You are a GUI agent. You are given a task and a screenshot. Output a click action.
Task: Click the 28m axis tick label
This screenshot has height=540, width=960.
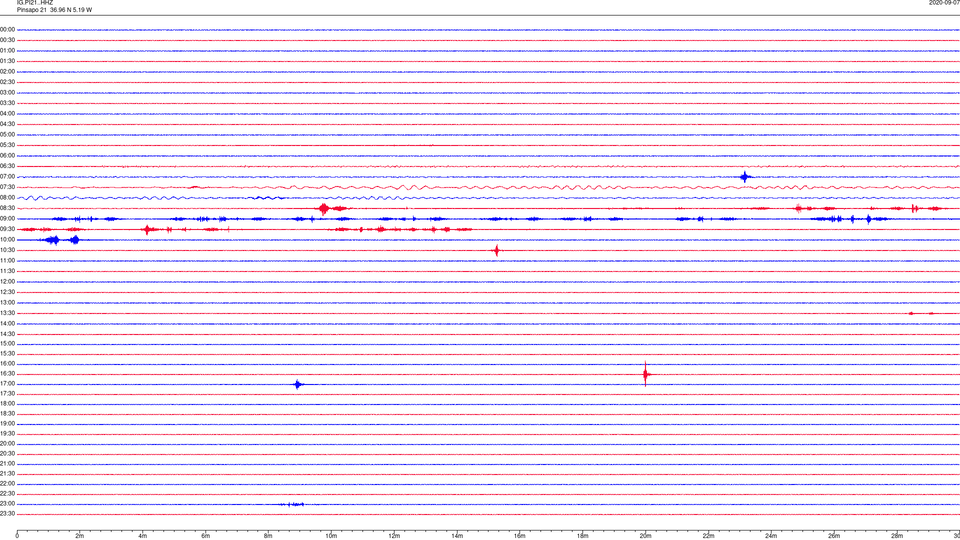897,536
